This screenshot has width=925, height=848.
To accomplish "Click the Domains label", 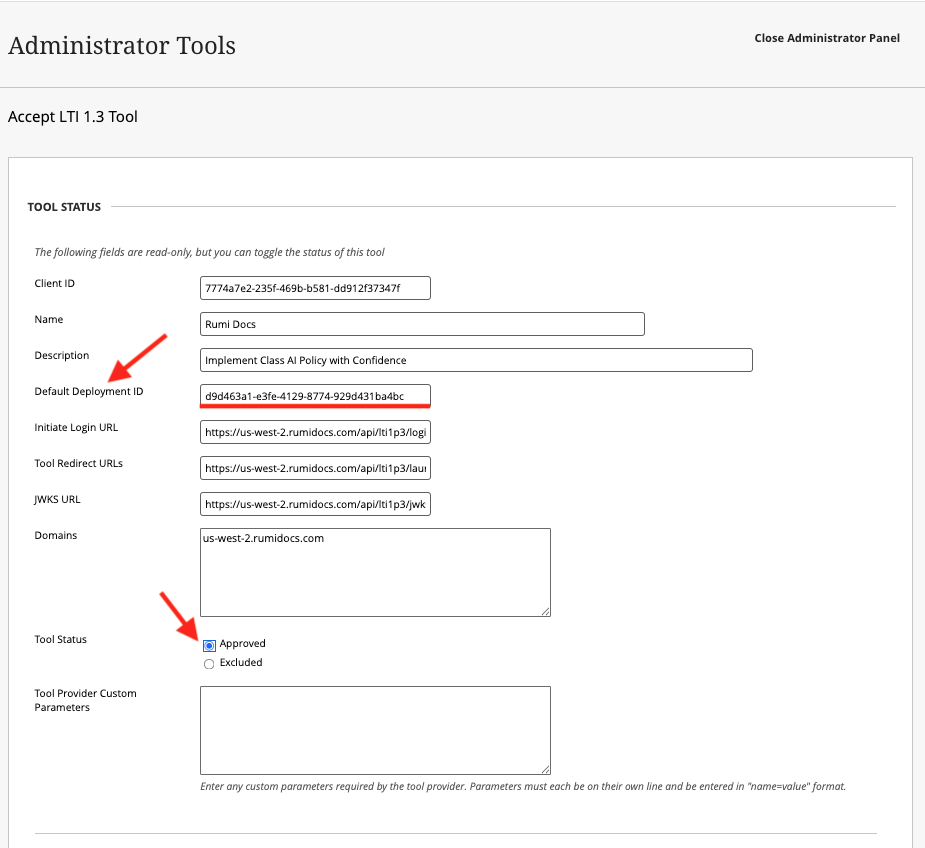I will [55, 535].
